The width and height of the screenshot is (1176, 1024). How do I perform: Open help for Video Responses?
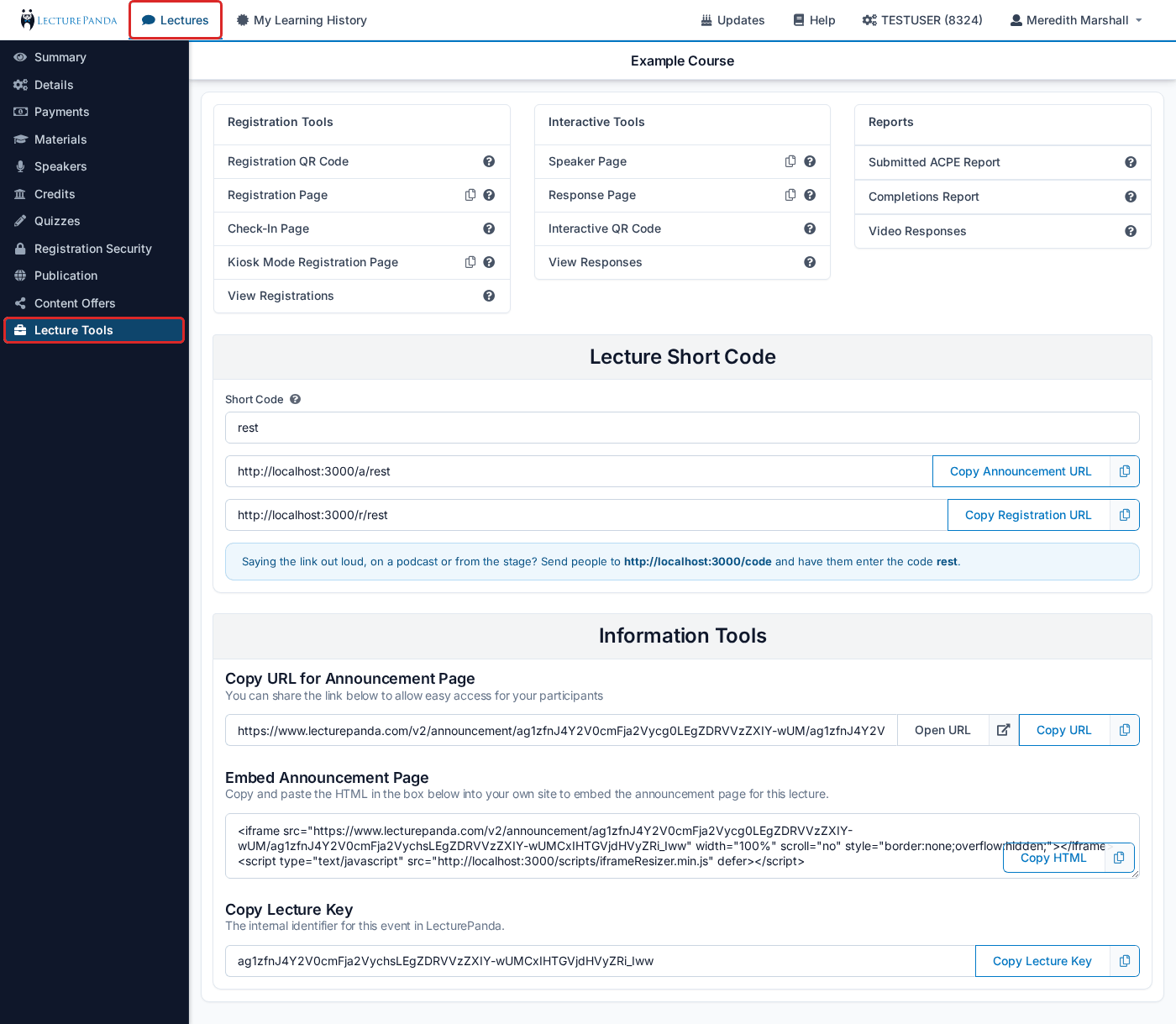[1131, 231]
